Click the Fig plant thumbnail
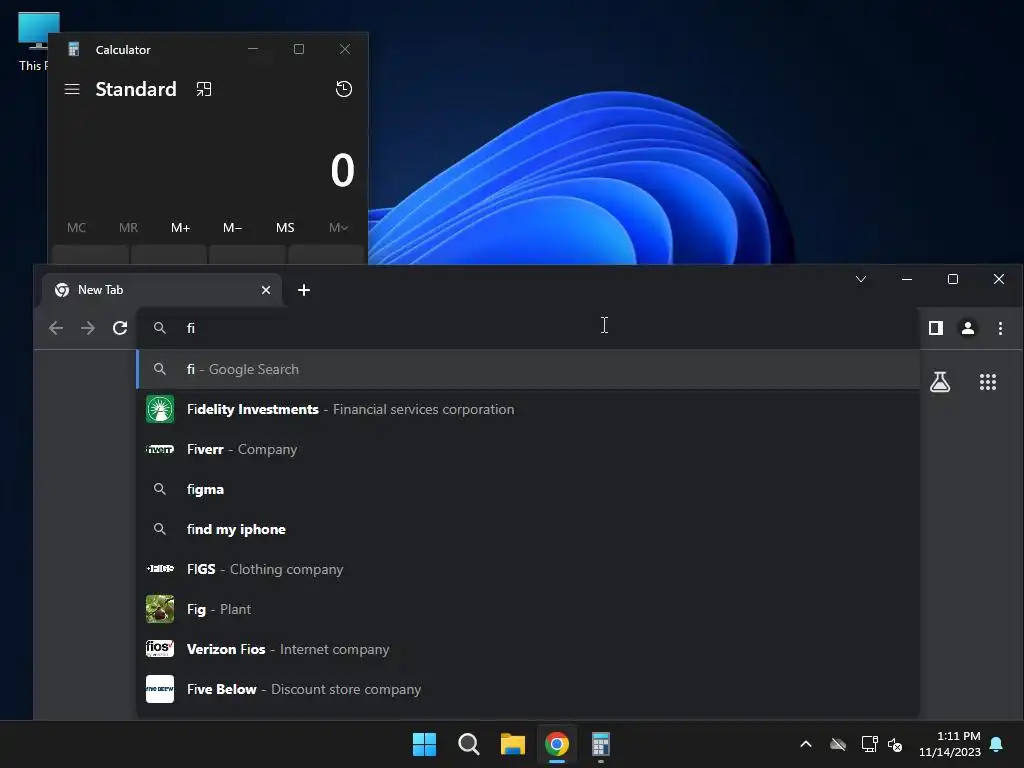 (160, 609)
